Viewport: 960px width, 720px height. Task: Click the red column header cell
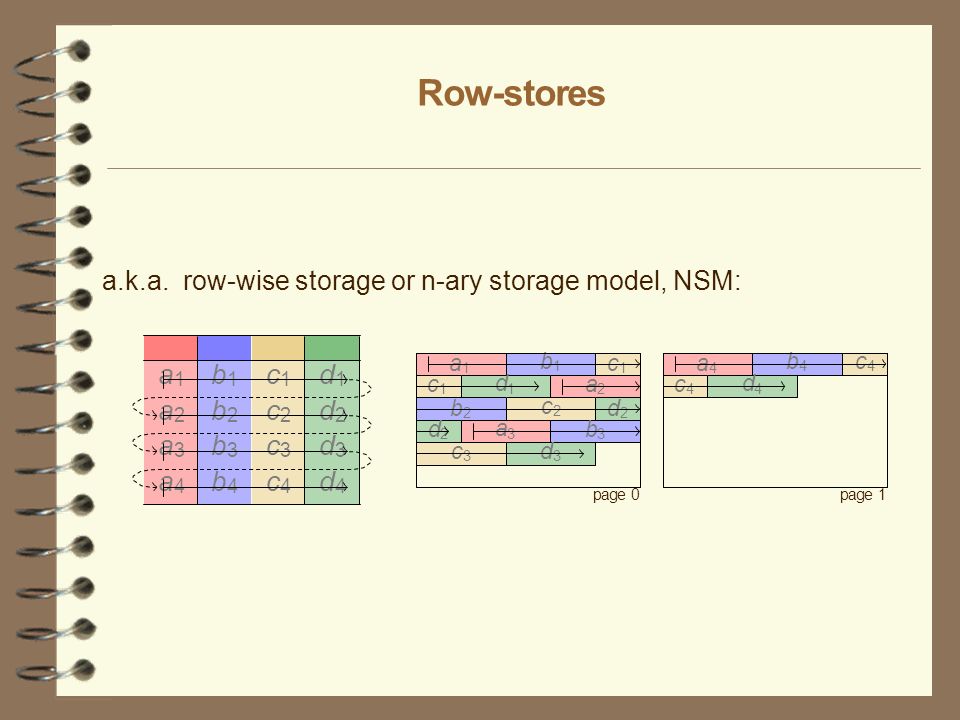(x=171, y=348)
